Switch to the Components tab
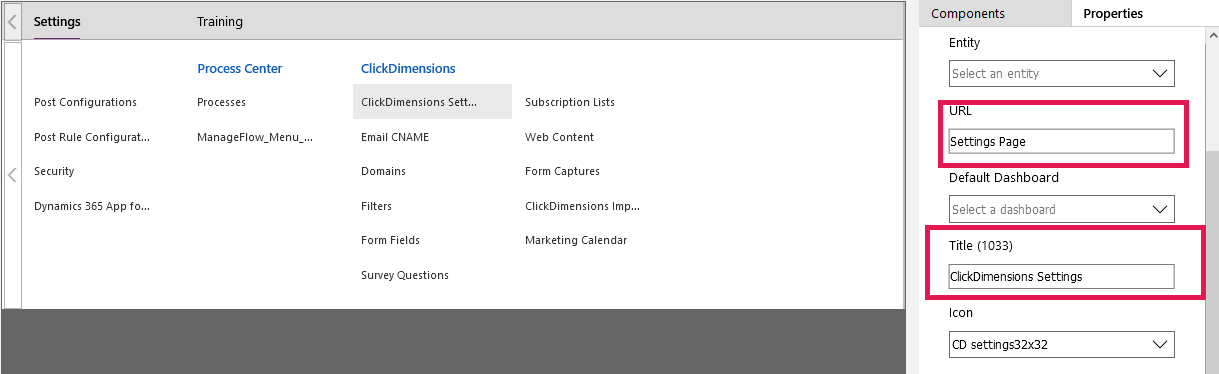 [x=967, y=13]
